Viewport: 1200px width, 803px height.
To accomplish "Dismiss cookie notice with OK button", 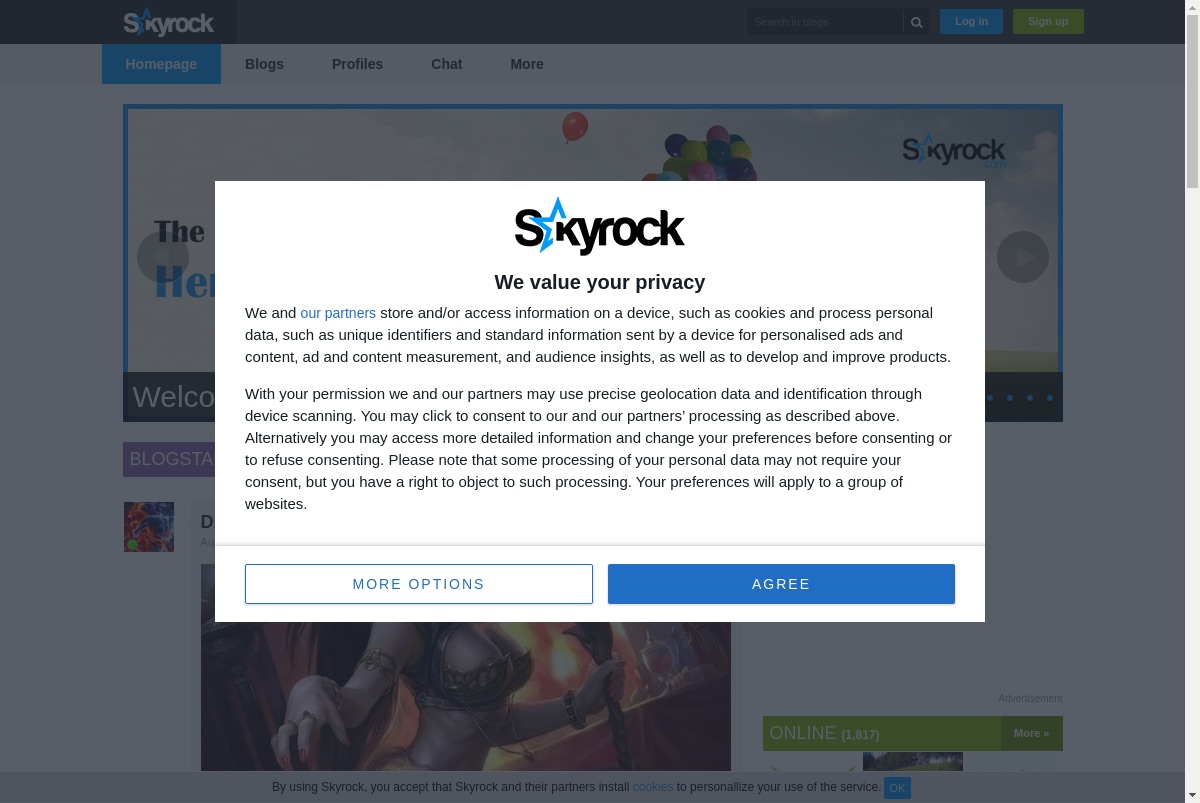I will click(897, 788).
